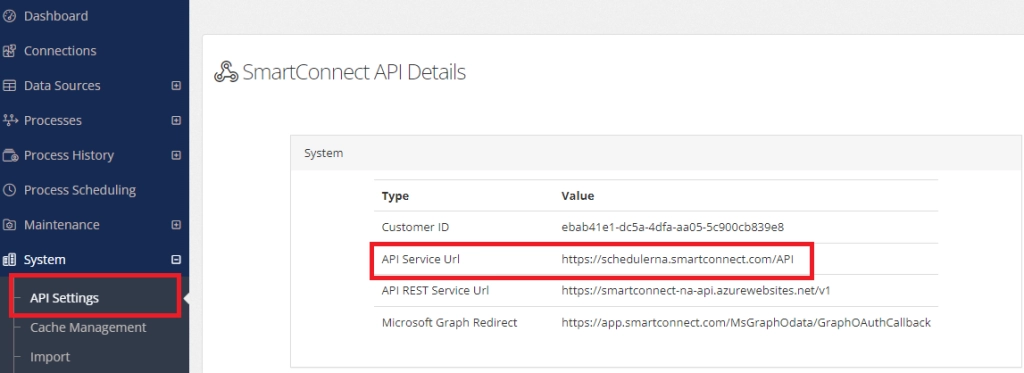This screenshot has width=1024, height=373.
Task: Click the Microsoft Graph Redirect URL value
Action: click(746, 323)
